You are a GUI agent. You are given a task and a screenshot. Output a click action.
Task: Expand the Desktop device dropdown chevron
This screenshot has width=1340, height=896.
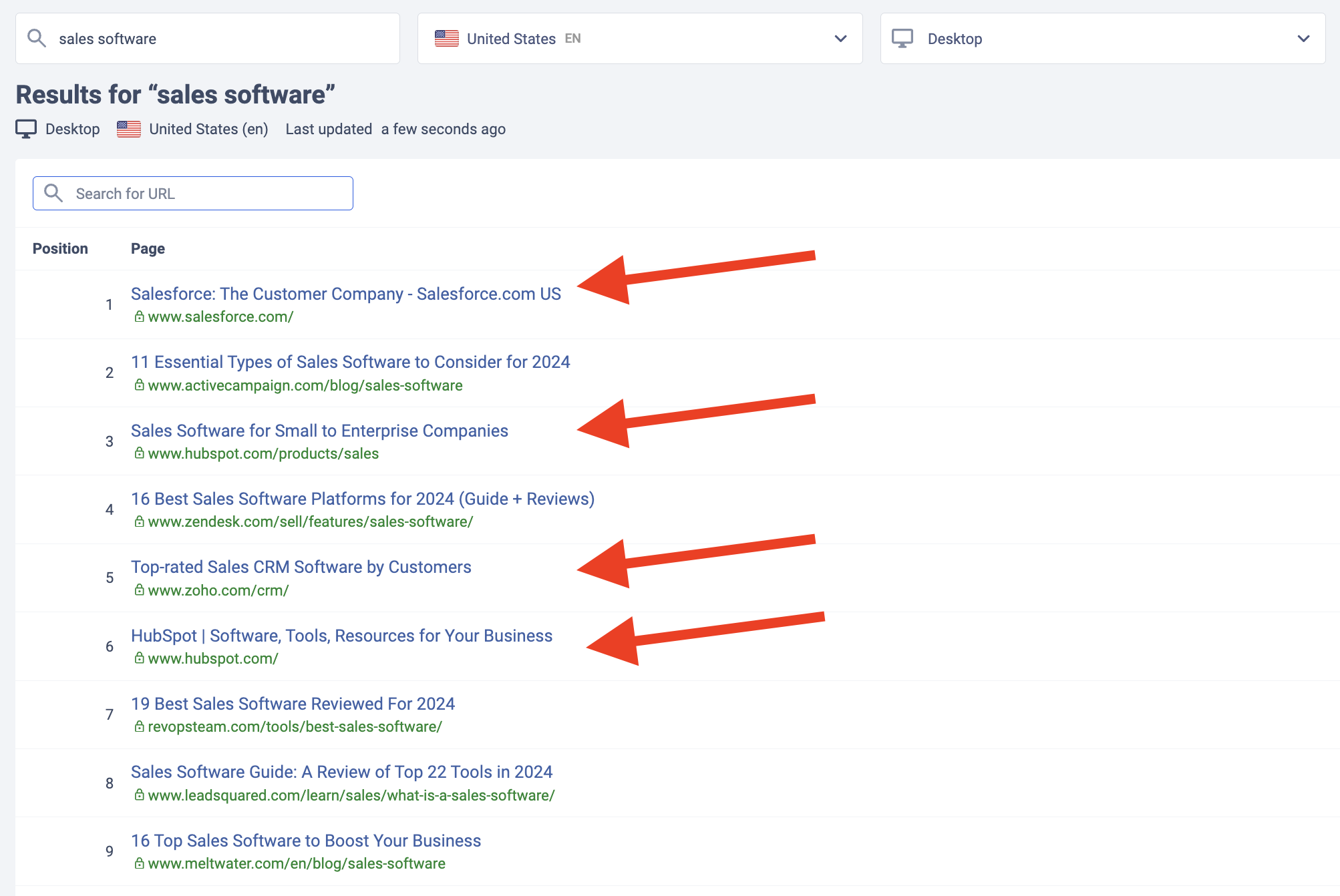(x=1303, y=39)
